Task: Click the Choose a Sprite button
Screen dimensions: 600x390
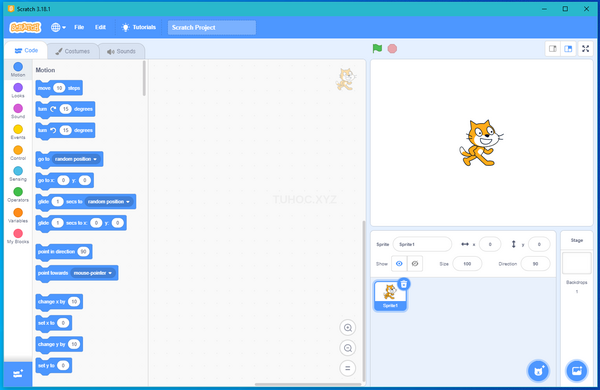Action: (538, 371)
